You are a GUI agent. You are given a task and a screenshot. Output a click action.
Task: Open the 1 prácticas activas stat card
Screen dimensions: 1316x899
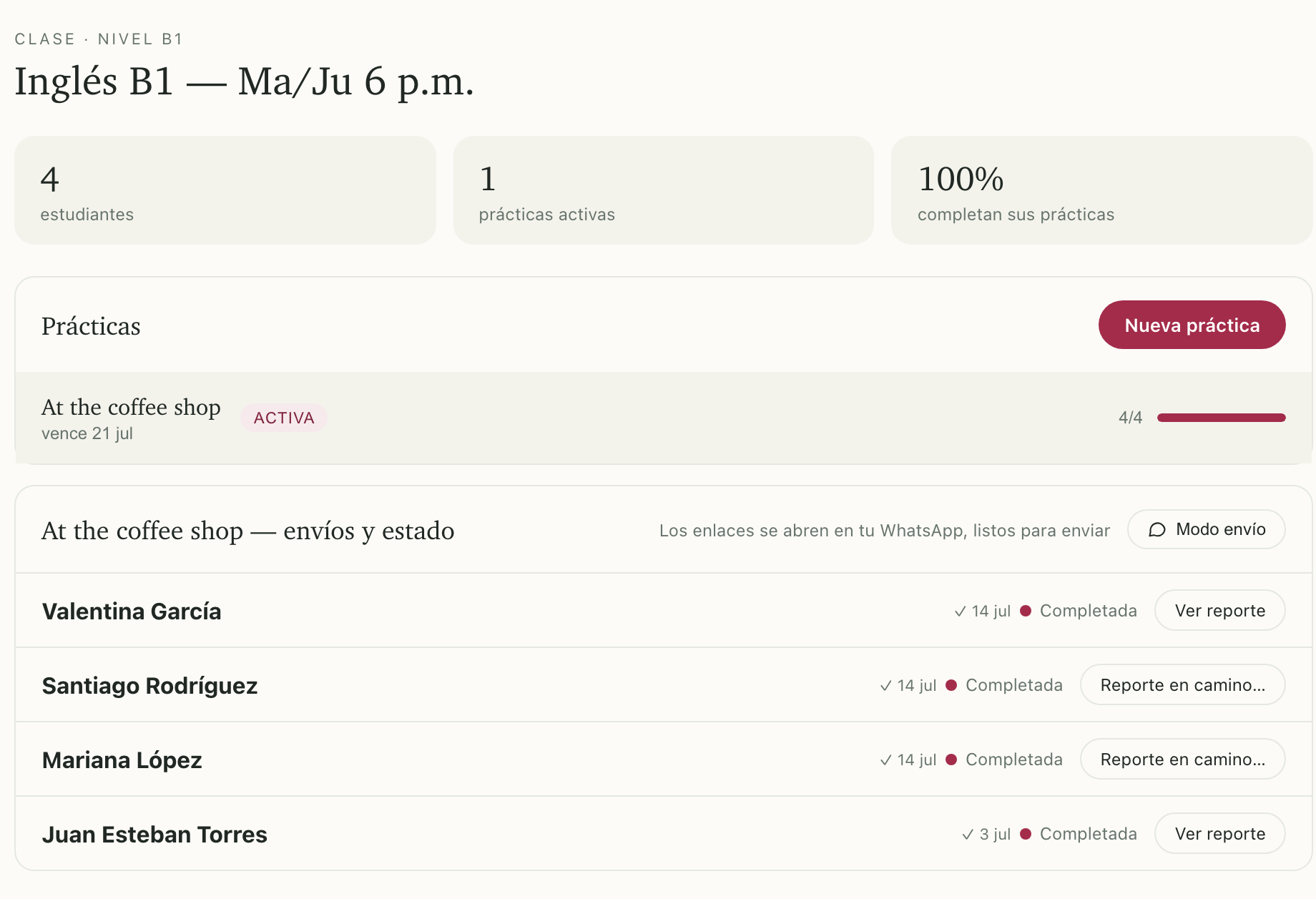(664, 190)
